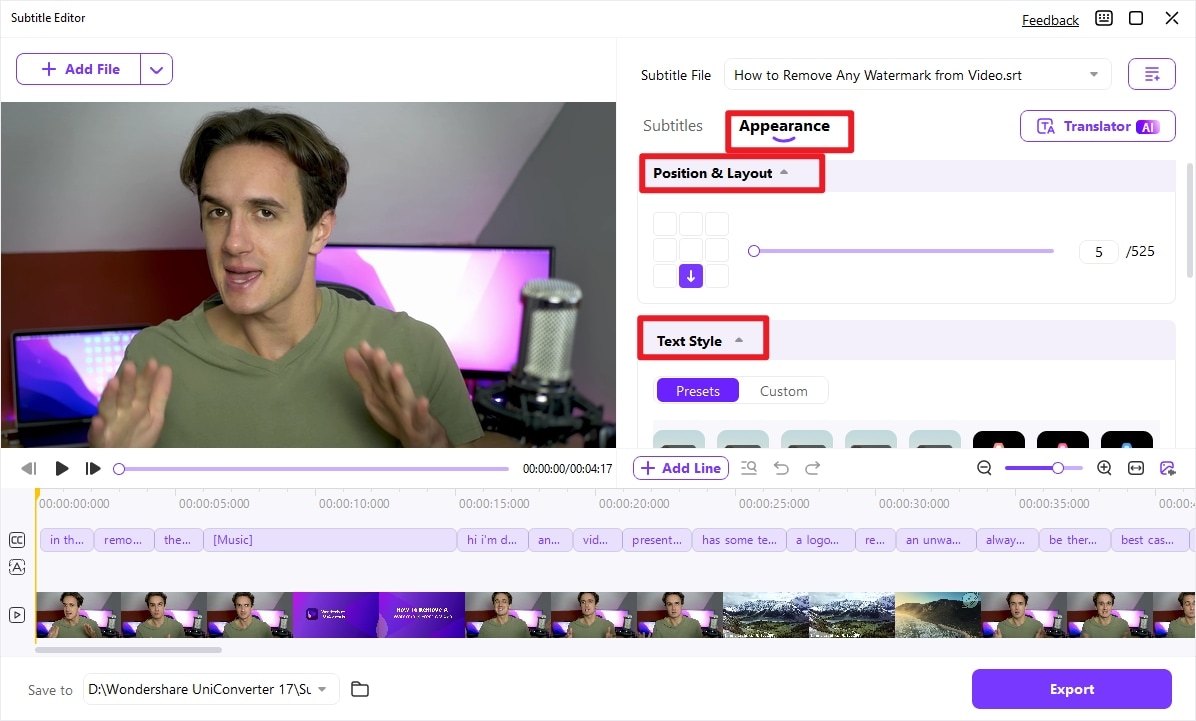The height and width of the screenshot is (721, 1196).
Task: Switch to the Custom text style option
Action: pos(784,390)
